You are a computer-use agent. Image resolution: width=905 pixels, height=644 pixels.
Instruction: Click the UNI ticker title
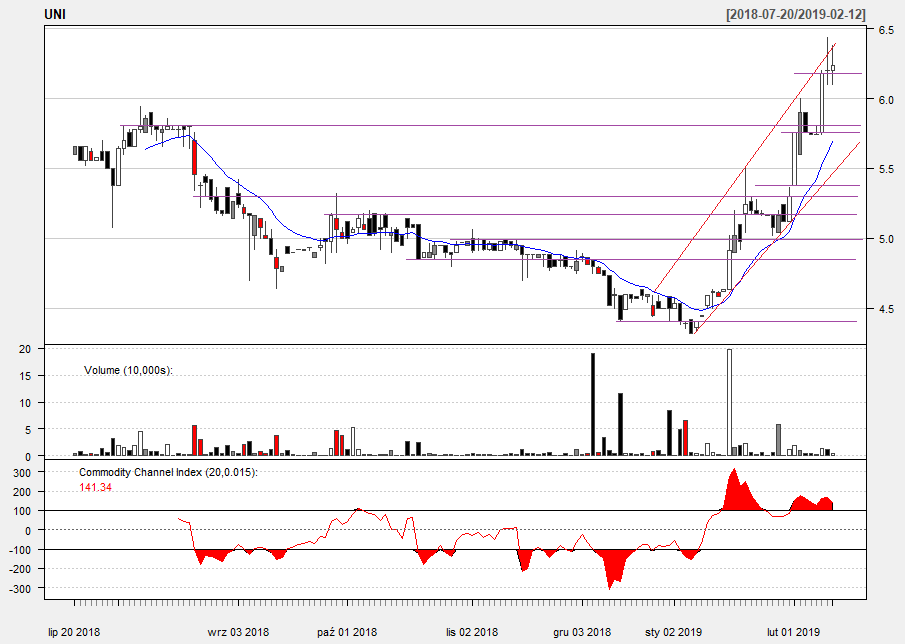pyautogui.click(x=55, y=14)
